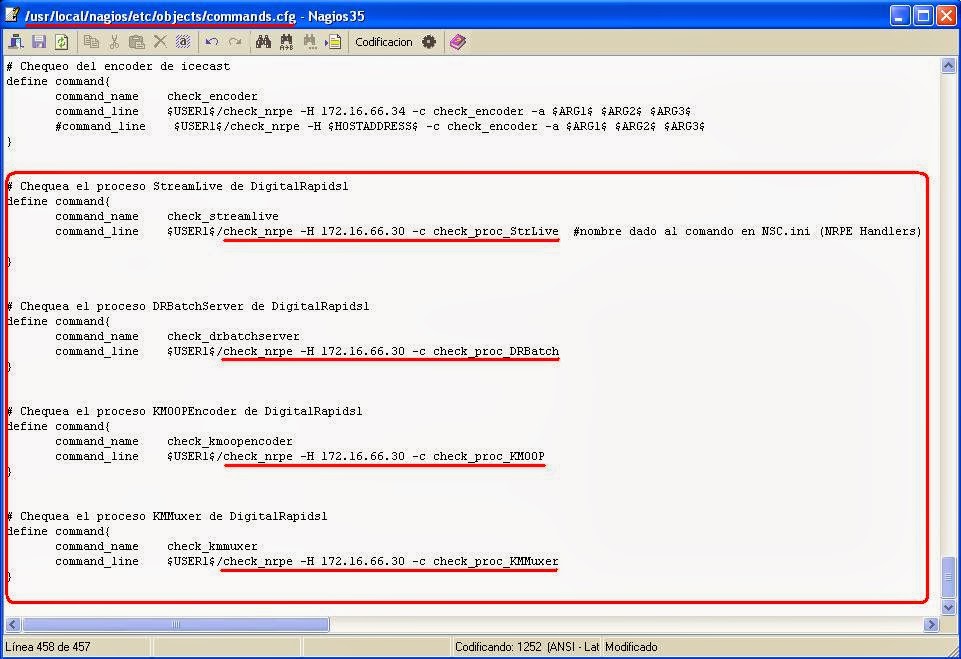The image size is (961, 659).
Task: Open a file using the toolbar icon
Action: 16,42
